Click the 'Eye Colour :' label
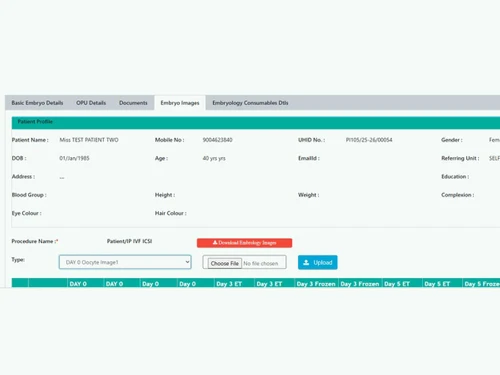The width and height of the screenshot is (500, 375). point(26,213)
